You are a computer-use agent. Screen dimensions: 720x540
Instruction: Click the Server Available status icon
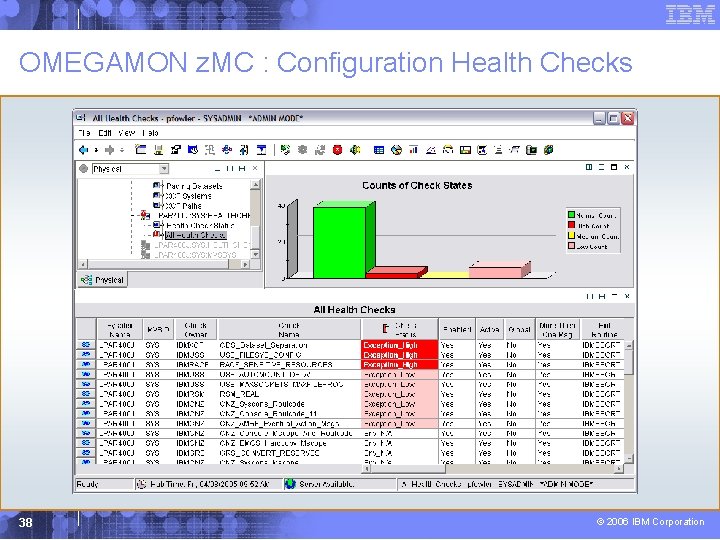[290, 484]
